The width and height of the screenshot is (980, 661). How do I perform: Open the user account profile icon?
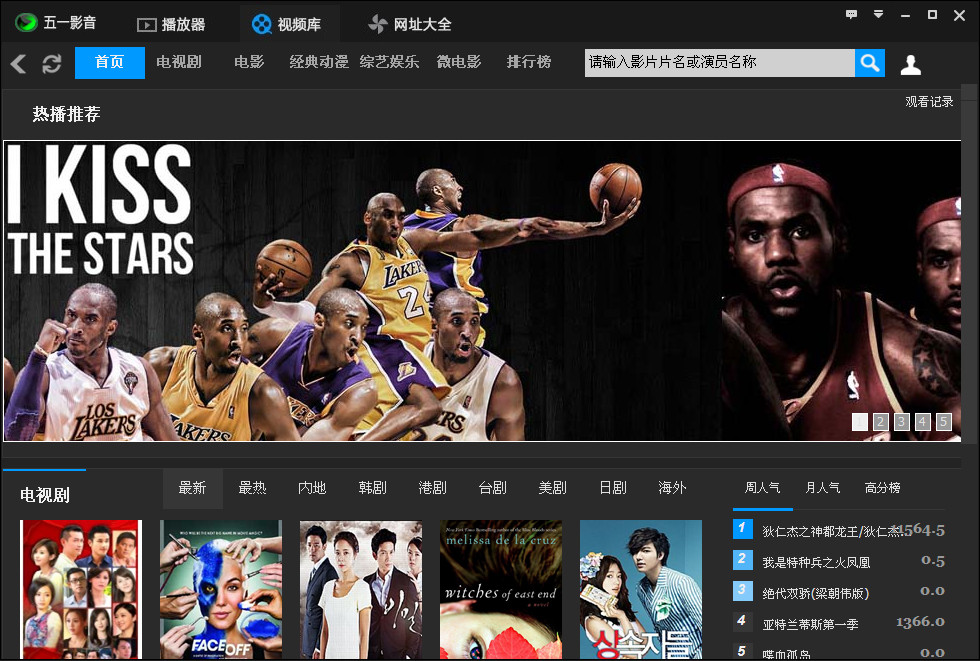pyautogui.click(x=911, y=64)
